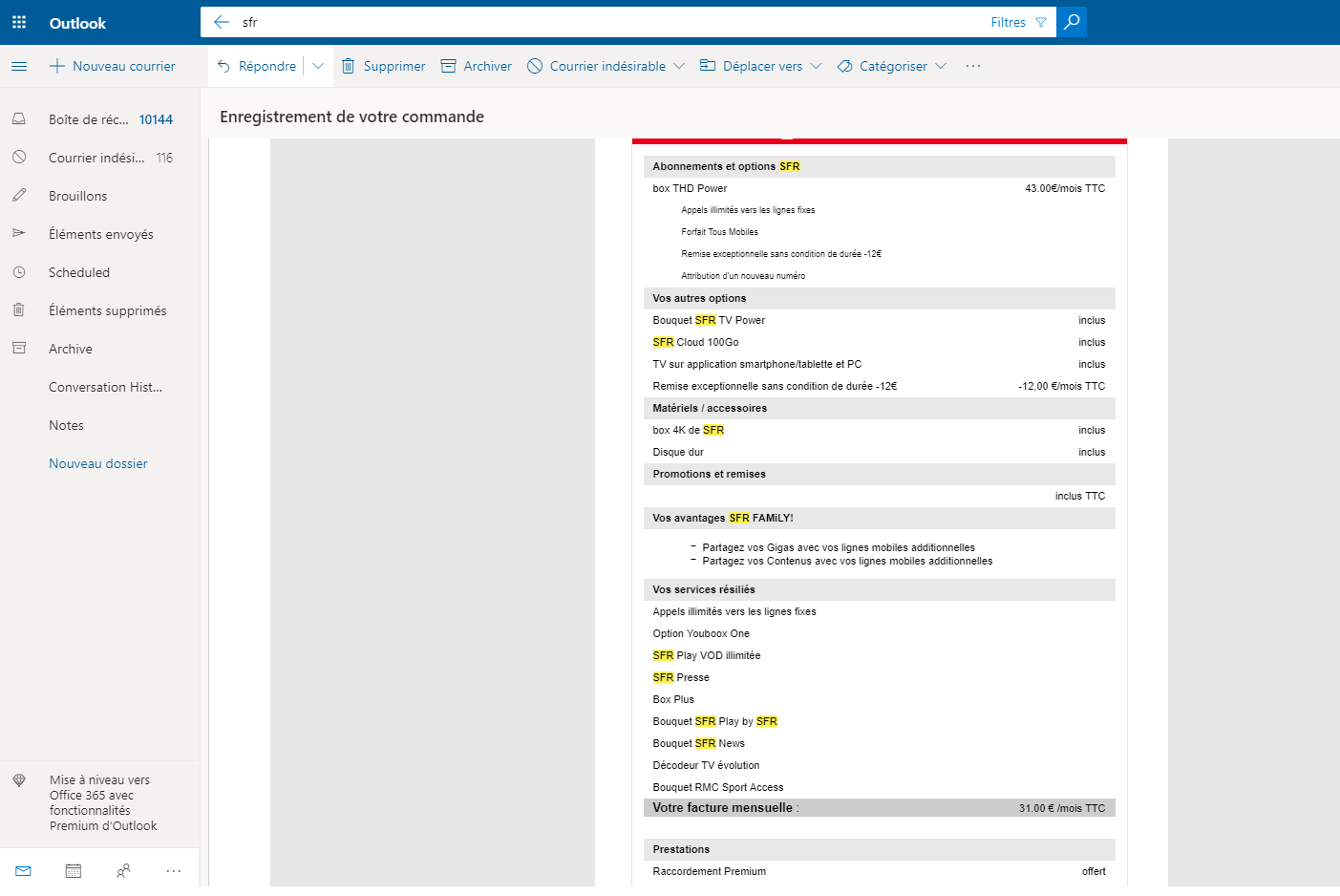
Task: Open the Éléments envoyés folder
Action: pos(100,234)
